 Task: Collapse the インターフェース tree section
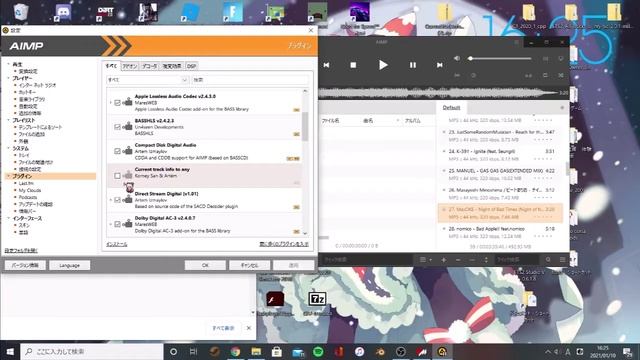[9, 218]
